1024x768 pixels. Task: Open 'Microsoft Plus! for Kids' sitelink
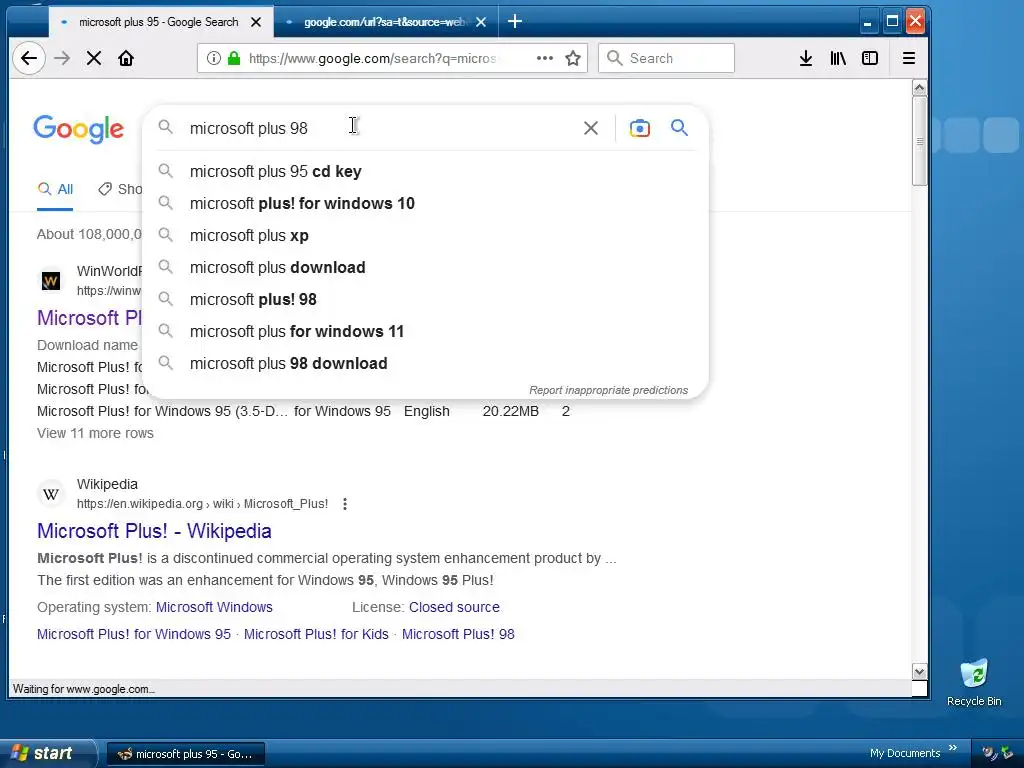click(316, 634)
